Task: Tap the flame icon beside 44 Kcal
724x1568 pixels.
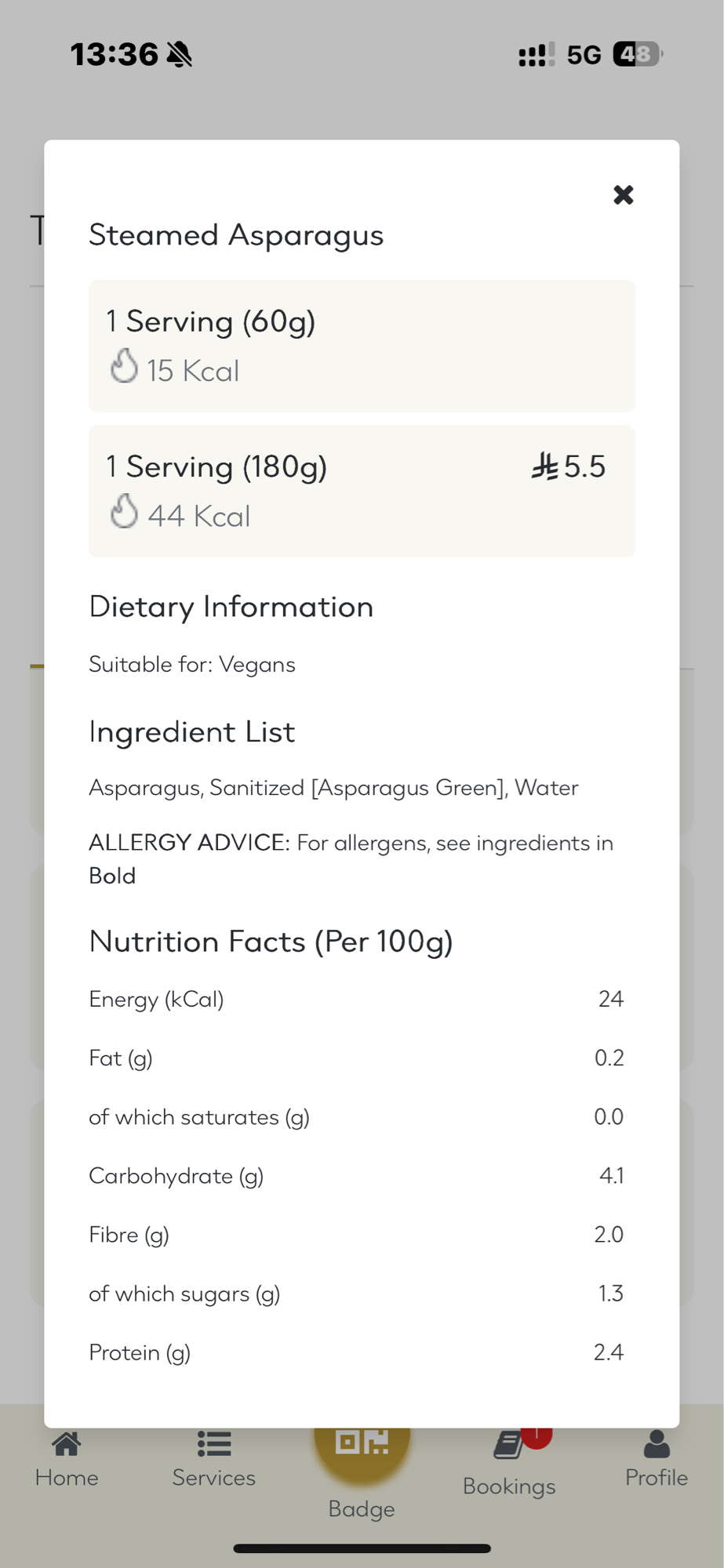Action: pyautogui.click(x=124, y=511)
